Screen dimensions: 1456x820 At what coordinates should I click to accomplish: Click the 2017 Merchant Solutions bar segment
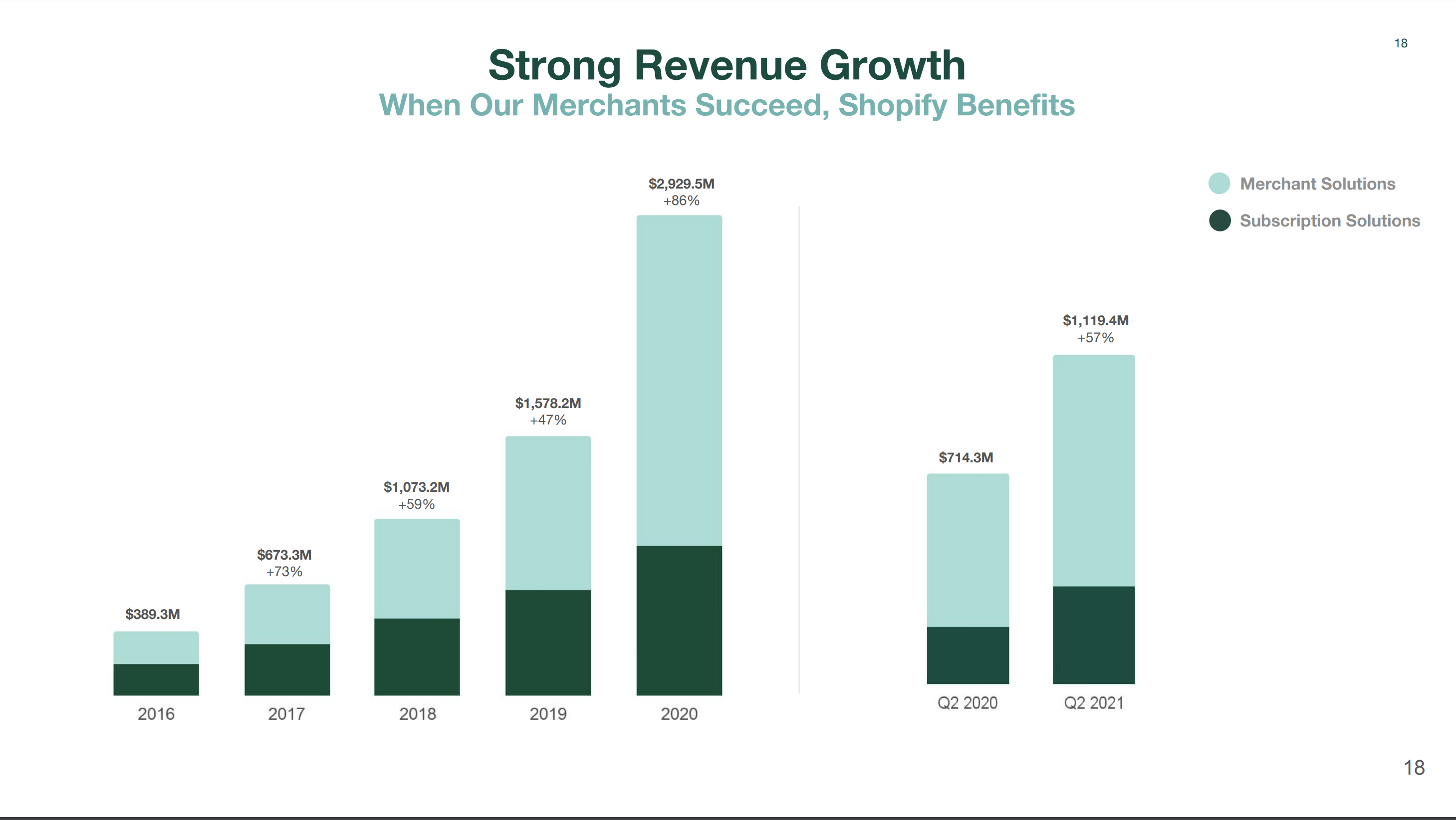[x=287, y=615]
